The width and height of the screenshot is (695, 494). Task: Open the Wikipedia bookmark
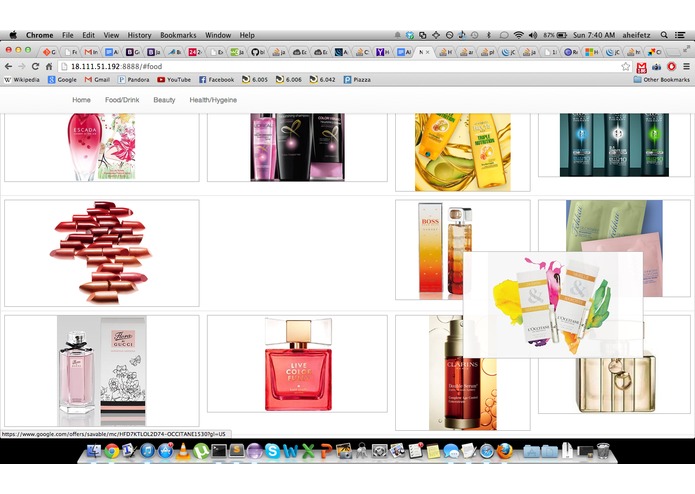tap(22, 80)
